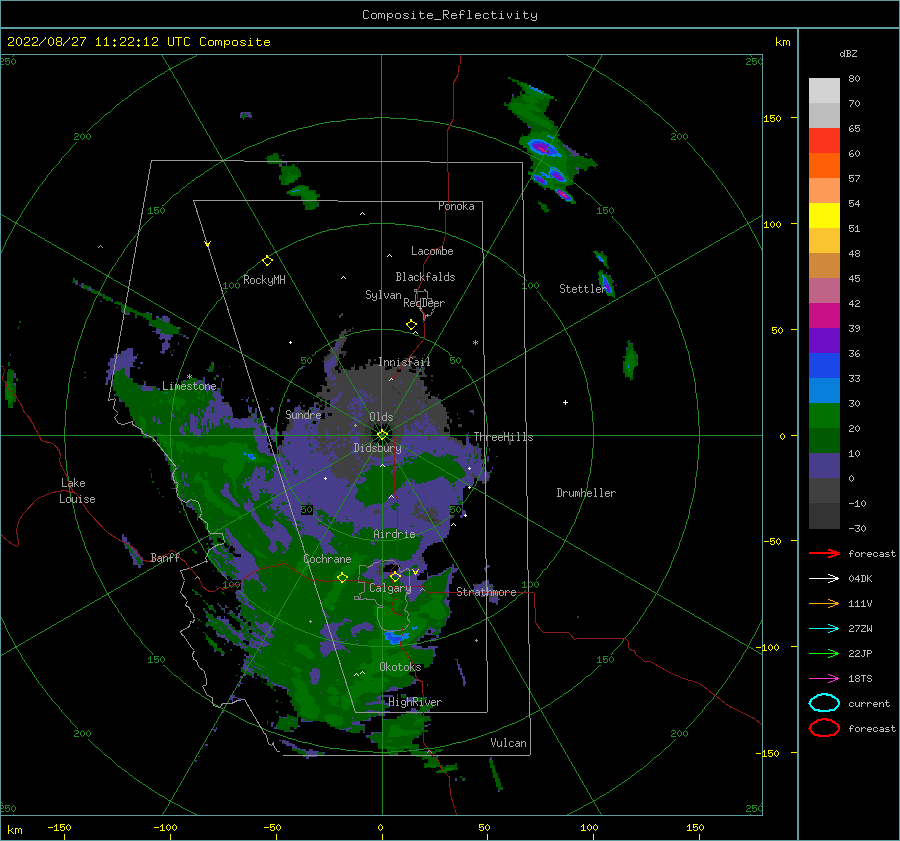900x841 pixels.
Task: Click the Limestone label
Action: coord(189,386)
